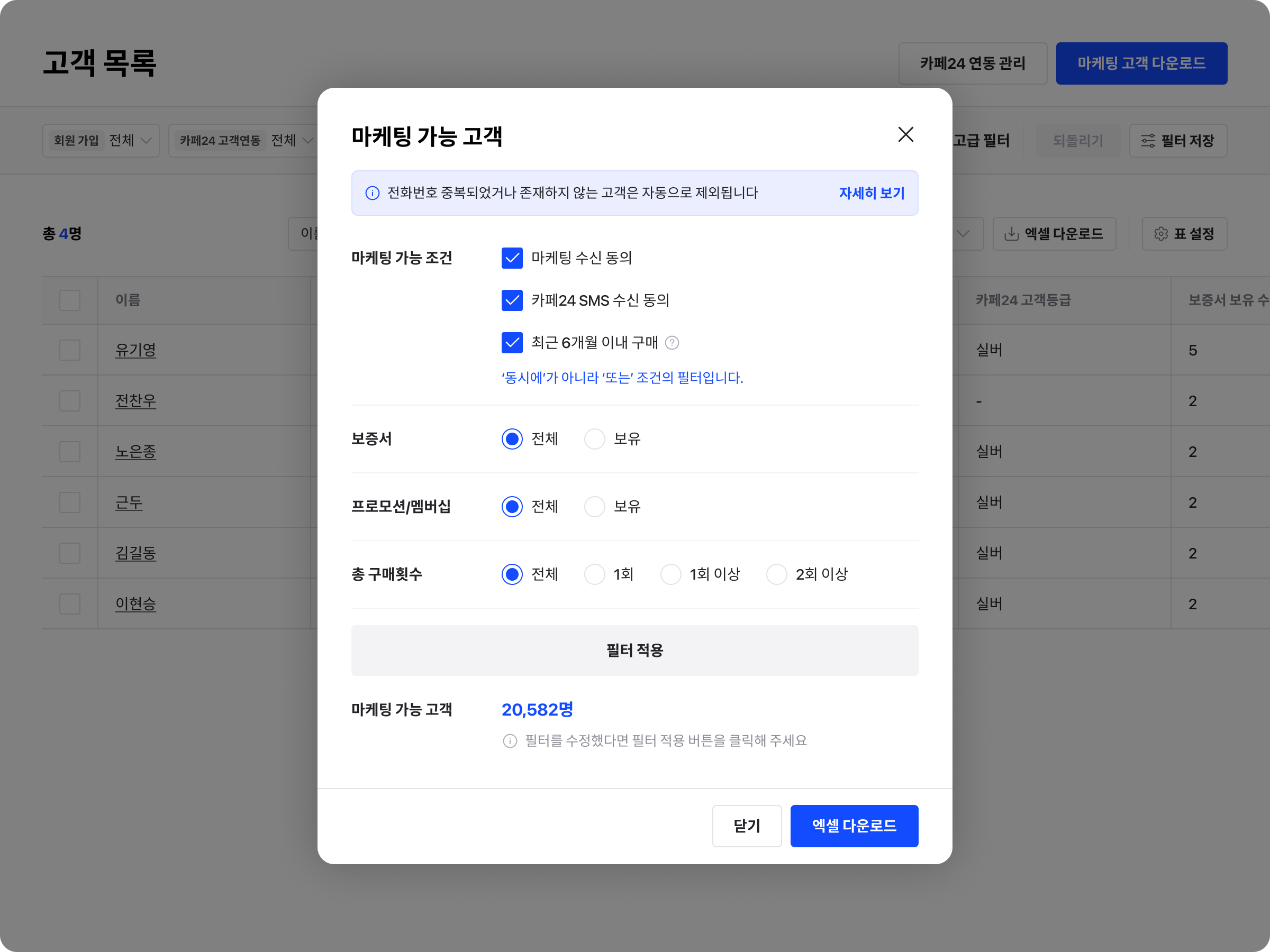The image size is (1270, 952).
Task: Open customer 유기영 from list
Action: 135,350
